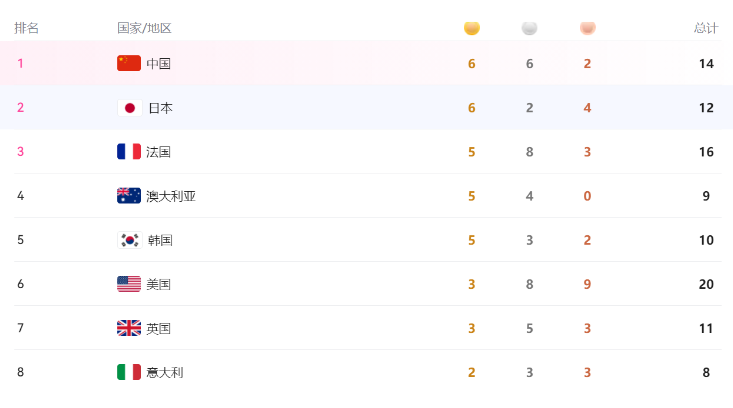Screen dimensions: 733x408
Task: Click the Italy flag icon
Action: click(x=129, y=372)
